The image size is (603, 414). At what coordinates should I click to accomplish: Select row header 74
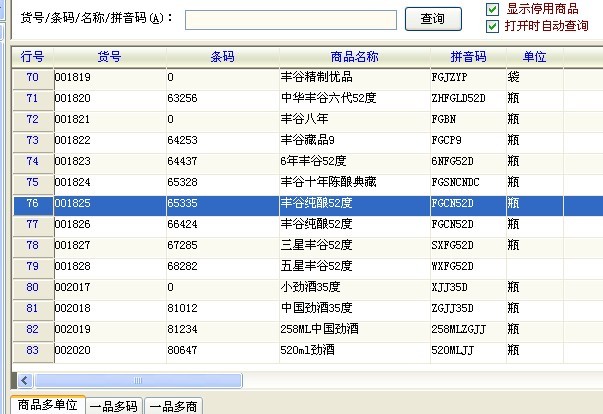click(33, 161)
